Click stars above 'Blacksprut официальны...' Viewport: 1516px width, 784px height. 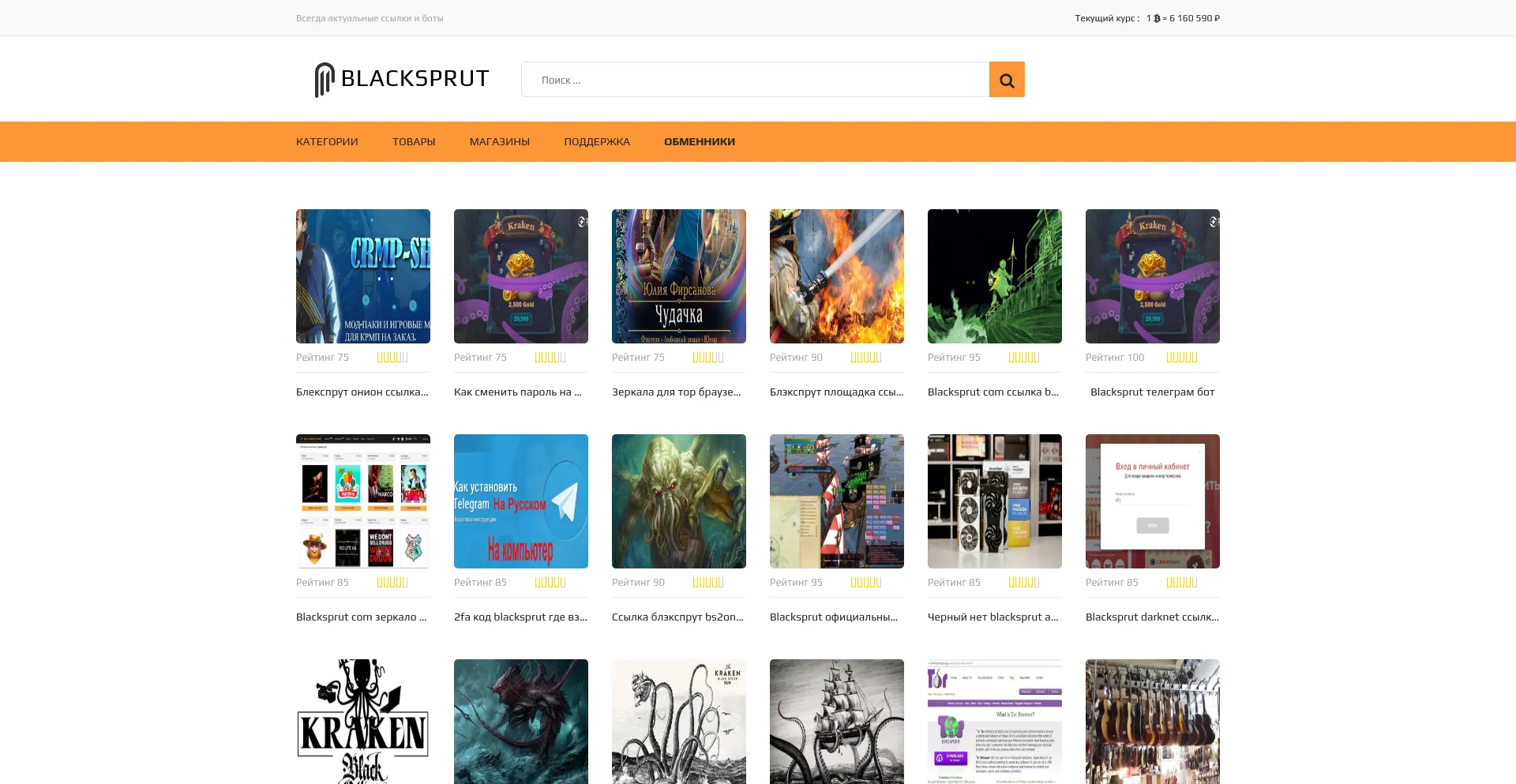pos(866,583)
